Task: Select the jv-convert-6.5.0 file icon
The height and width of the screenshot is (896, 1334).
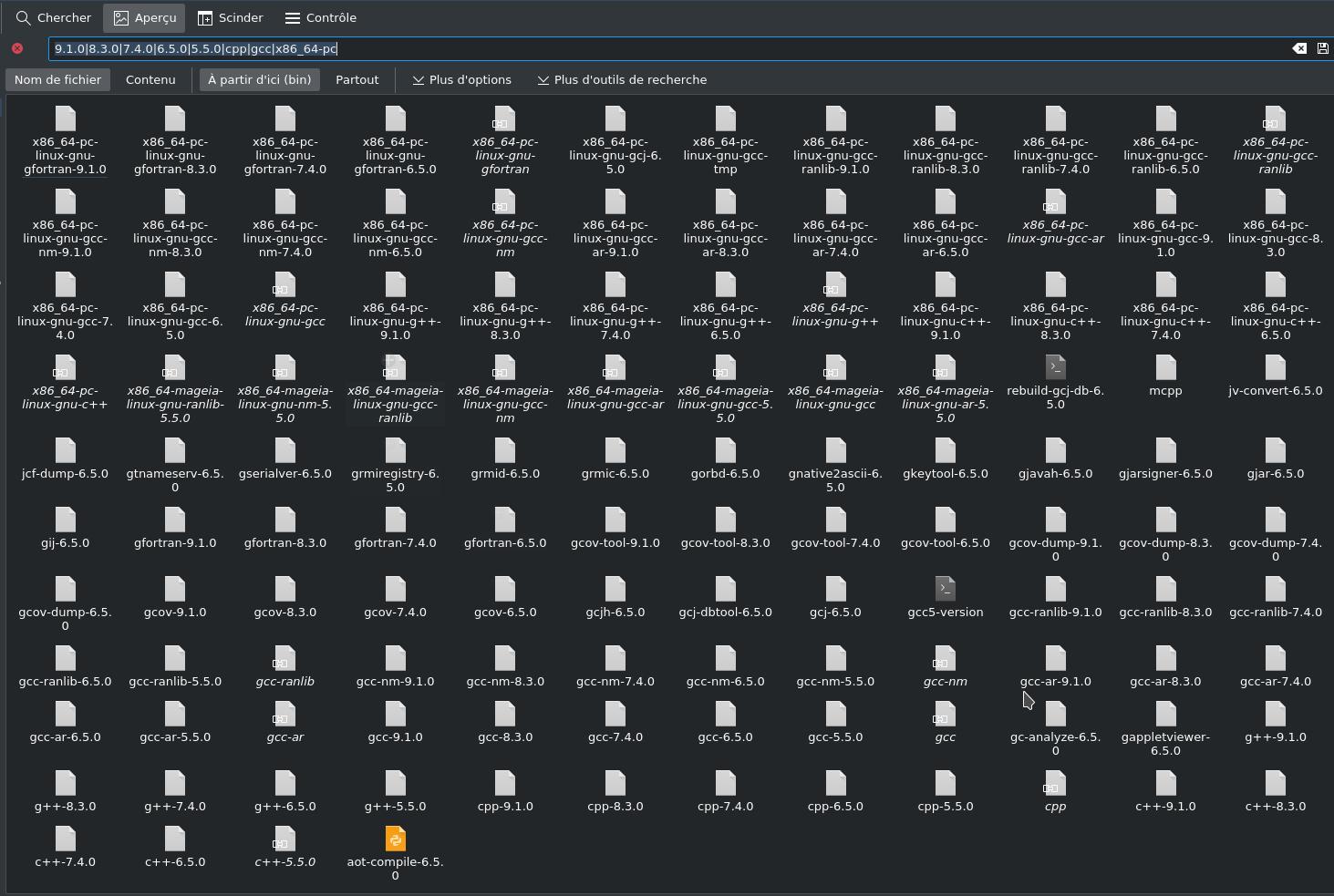Action: coord(1276,367)
